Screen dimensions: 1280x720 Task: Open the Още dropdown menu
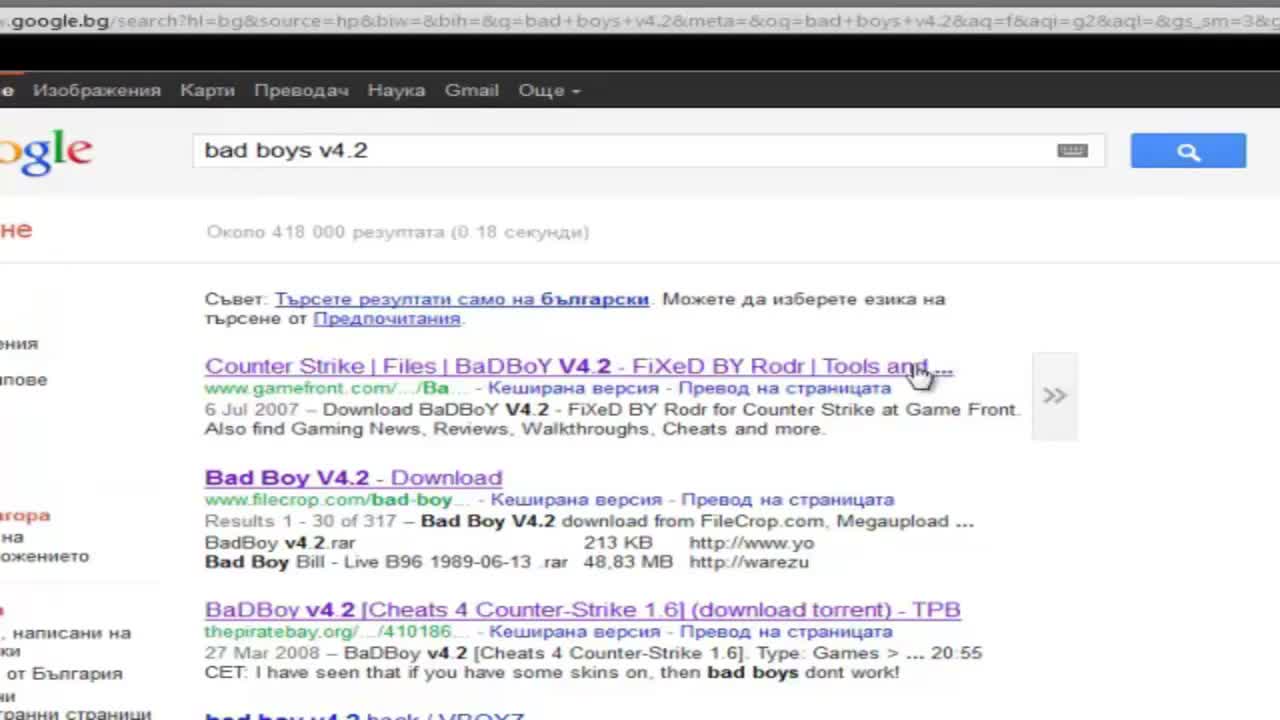pos(549,90)
